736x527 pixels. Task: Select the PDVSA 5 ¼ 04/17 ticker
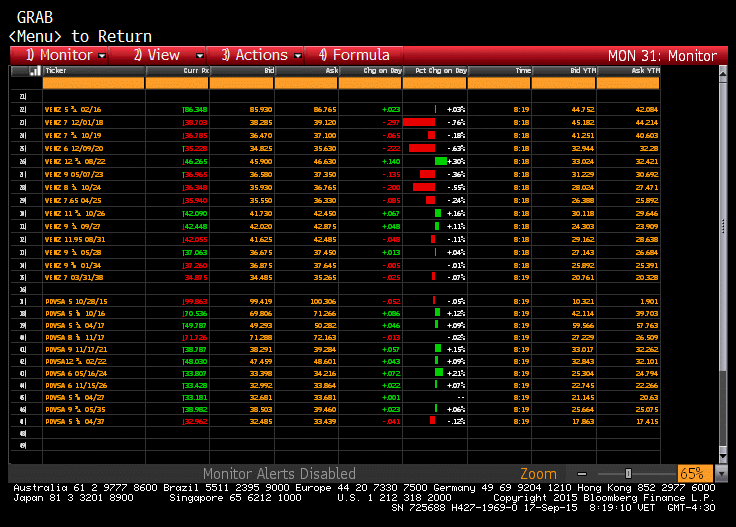(75, 326)
